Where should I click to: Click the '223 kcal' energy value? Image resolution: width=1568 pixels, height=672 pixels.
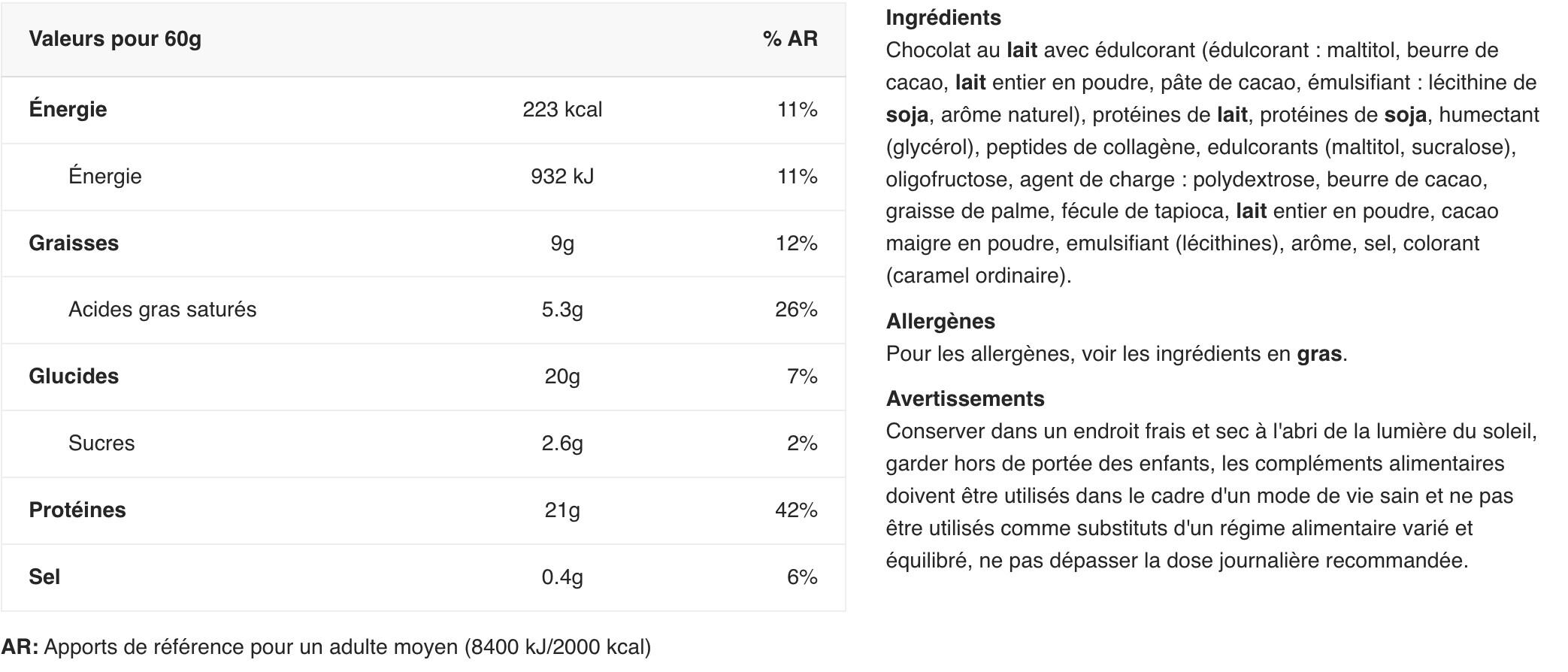click(x=562, y=110)
